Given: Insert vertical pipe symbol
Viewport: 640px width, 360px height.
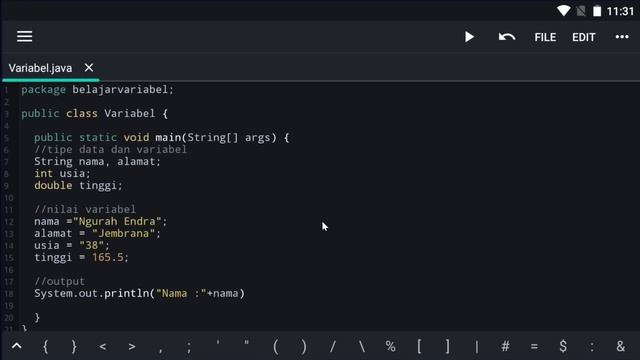Looking at the screenshot, I should [x=476, y=347].
